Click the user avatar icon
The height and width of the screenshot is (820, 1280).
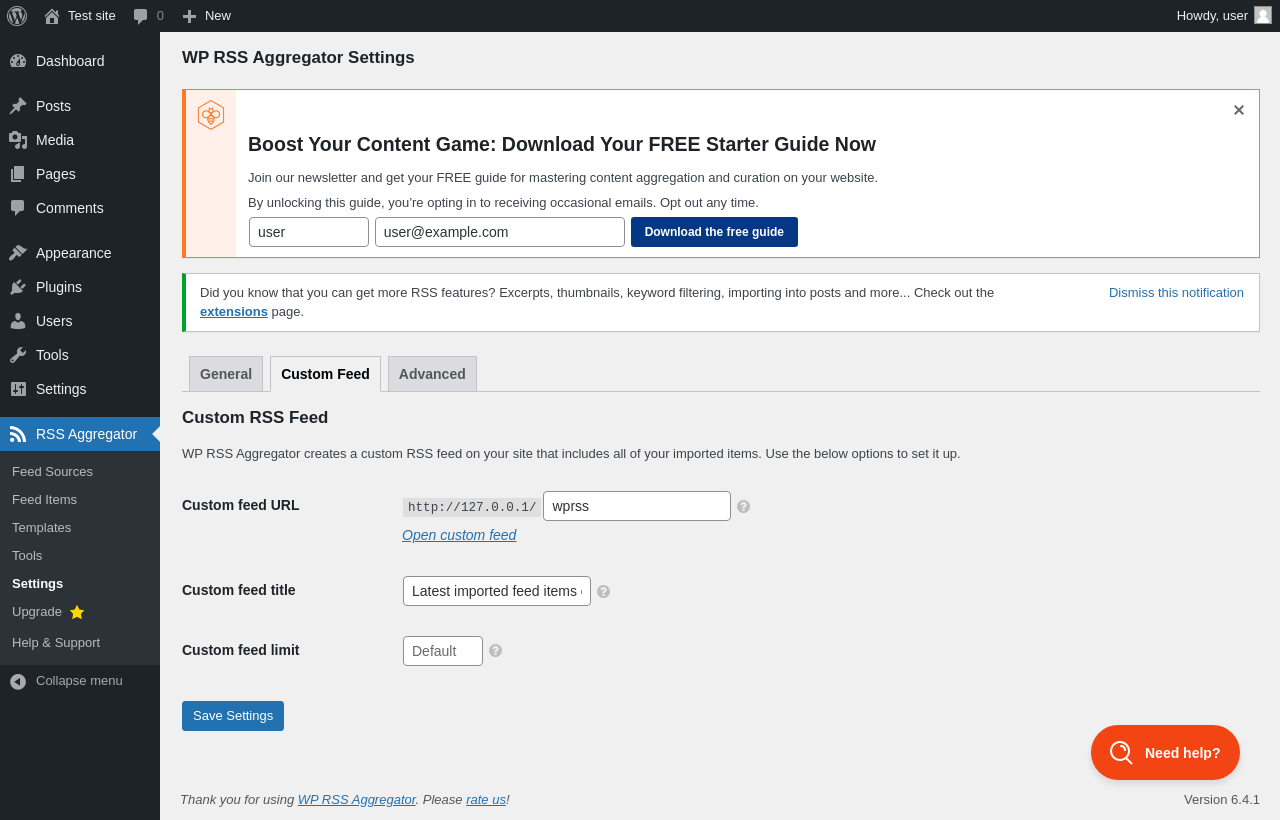pyautogui.click(x=1263, y=15)
